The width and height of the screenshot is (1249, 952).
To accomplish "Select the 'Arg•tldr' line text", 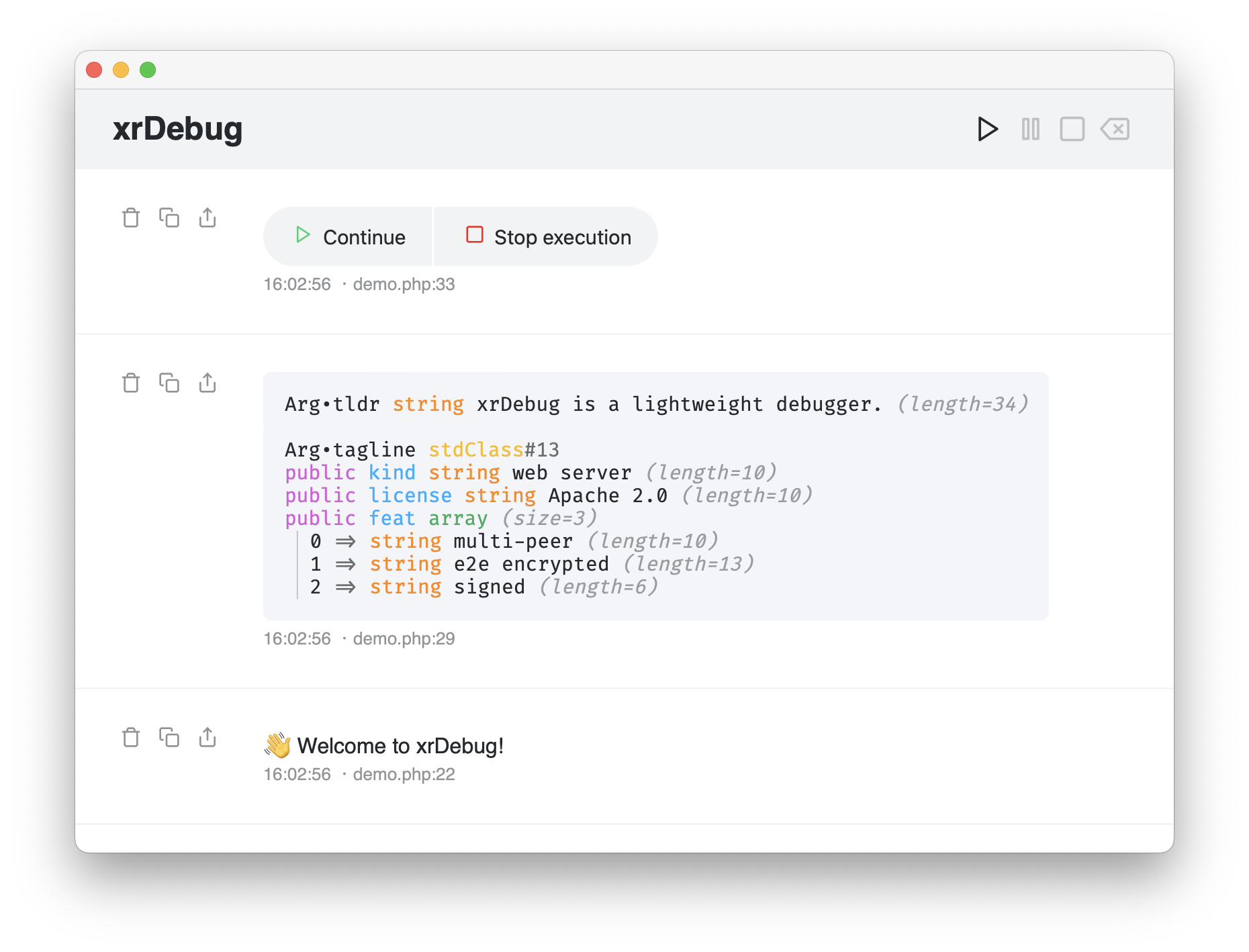I will pos(656,404).
